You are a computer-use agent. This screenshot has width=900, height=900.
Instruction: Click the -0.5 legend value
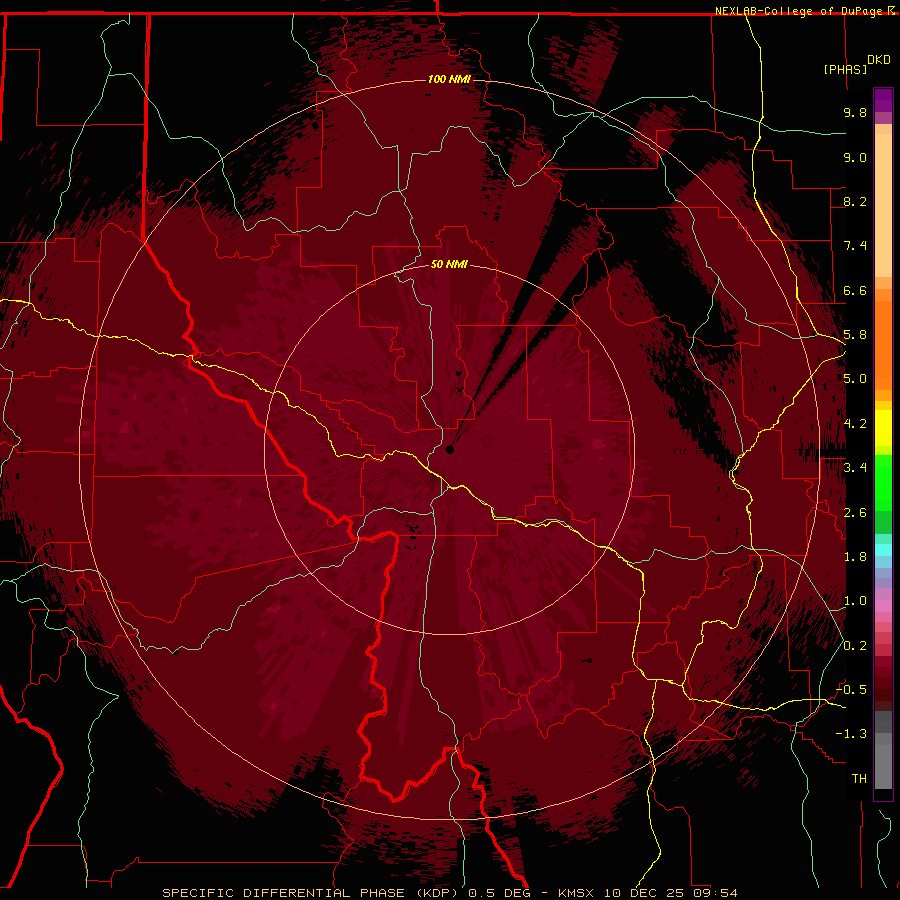[x=852, y=690]
